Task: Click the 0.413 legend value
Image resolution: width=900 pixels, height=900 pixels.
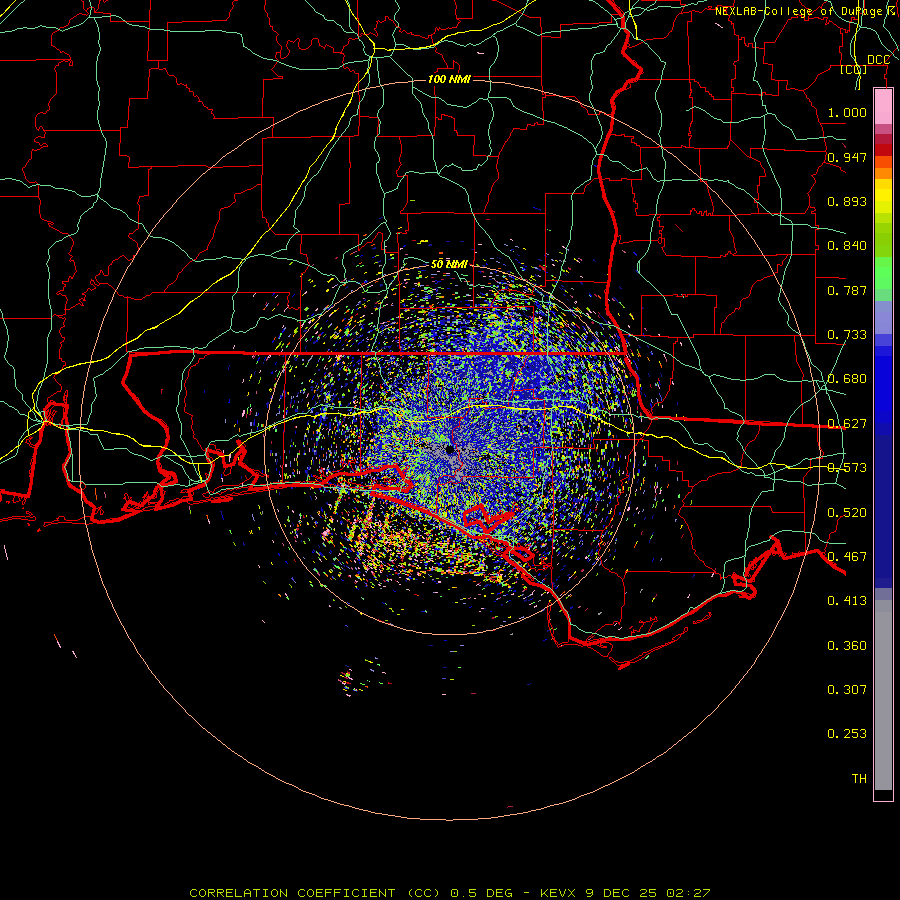Action: [x=847, y=600]
